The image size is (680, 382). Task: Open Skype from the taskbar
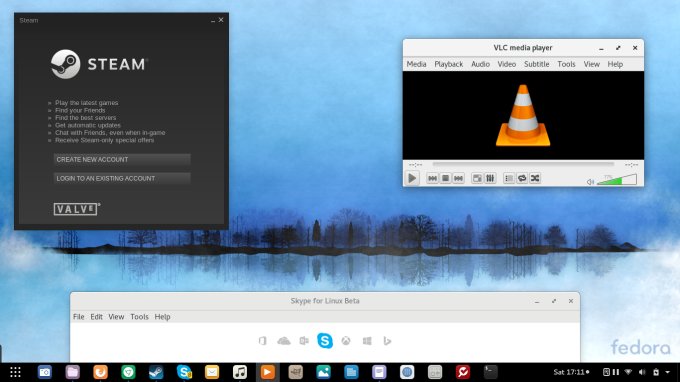coord(184,372)
